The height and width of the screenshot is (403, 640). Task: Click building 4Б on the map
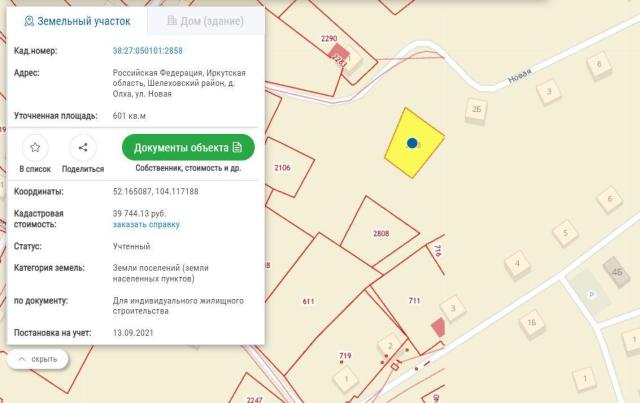(x=617, y=272)
